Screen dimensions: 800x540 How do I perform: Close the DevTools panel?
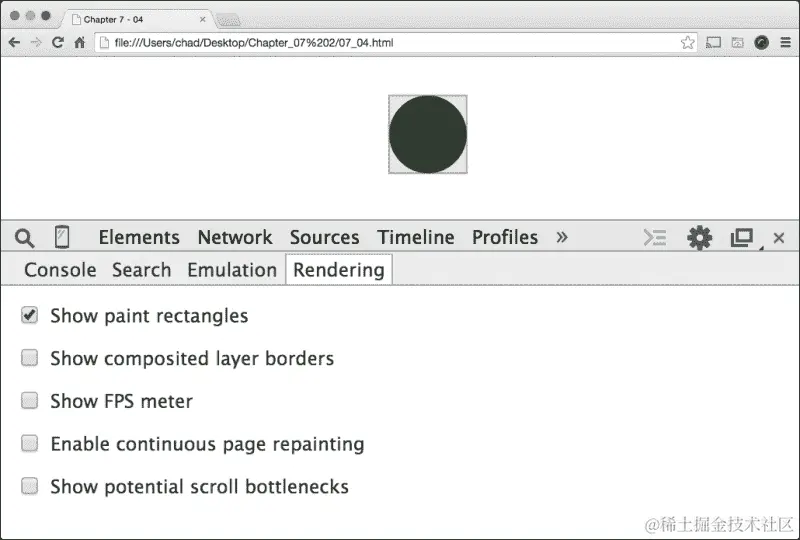pos(779,238)
